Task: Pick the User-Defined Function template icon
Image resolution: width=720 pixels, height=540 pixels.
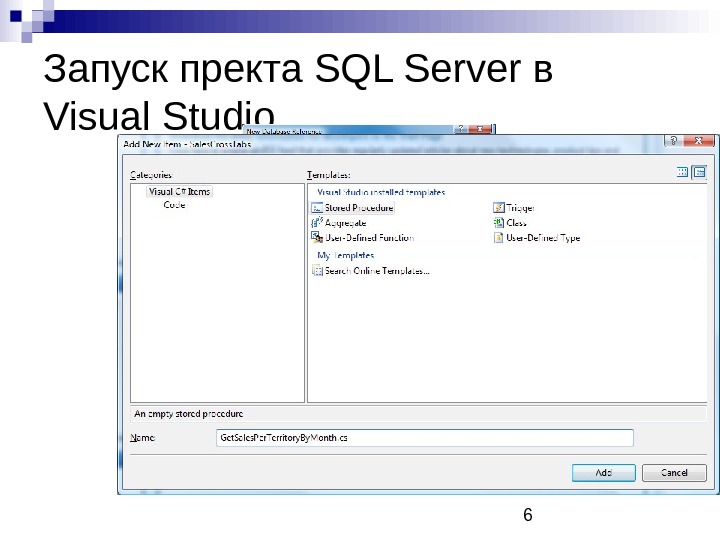Action: (317, 237)
